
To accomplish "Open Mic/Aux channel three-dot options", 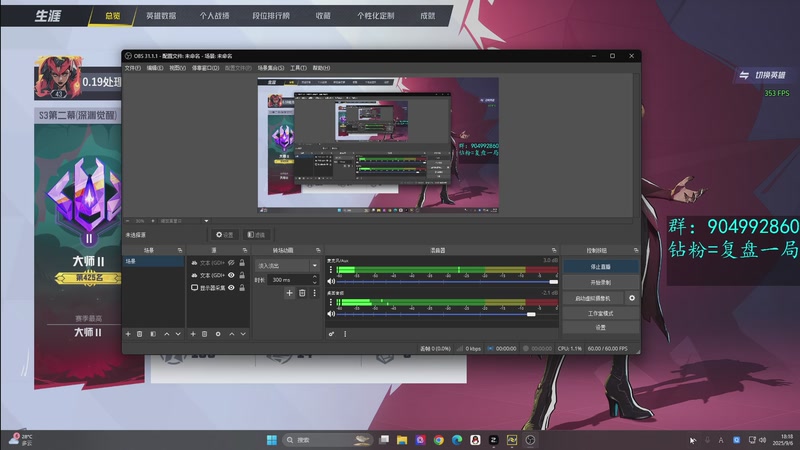I will (x=331, y=269).
